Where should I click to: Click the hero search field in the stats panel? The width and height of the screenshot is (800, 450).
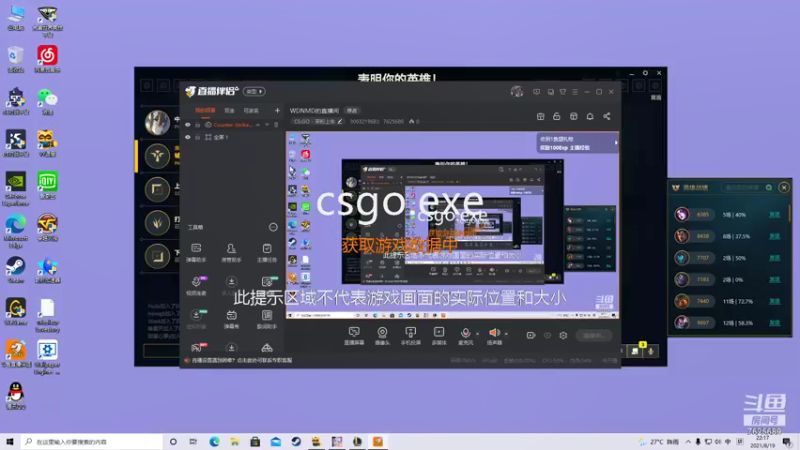pyautogui.click(x=746, y=188)
